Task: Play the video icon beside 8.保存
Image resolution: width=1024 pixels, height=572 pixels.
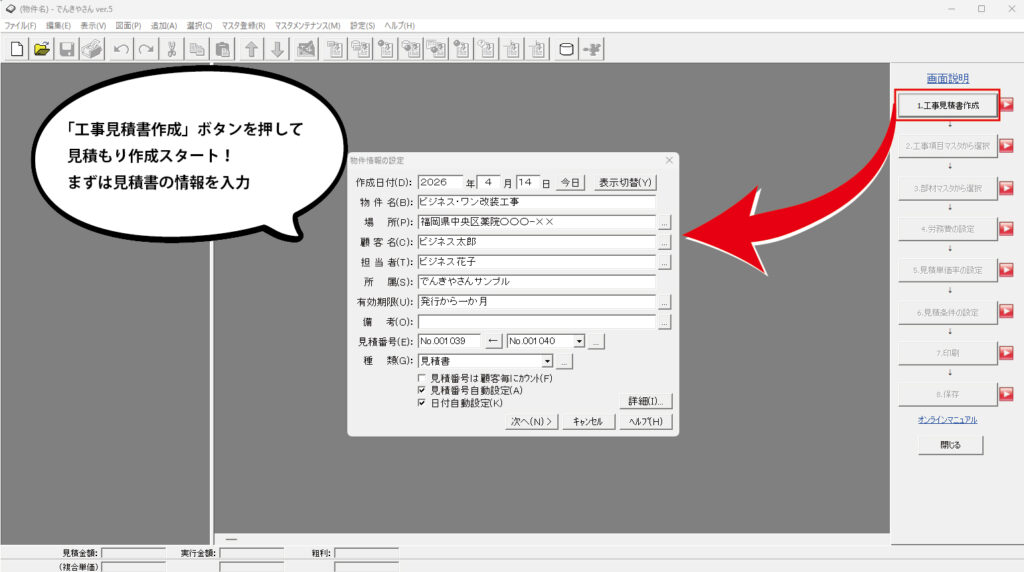Action: click(1006, 394)
